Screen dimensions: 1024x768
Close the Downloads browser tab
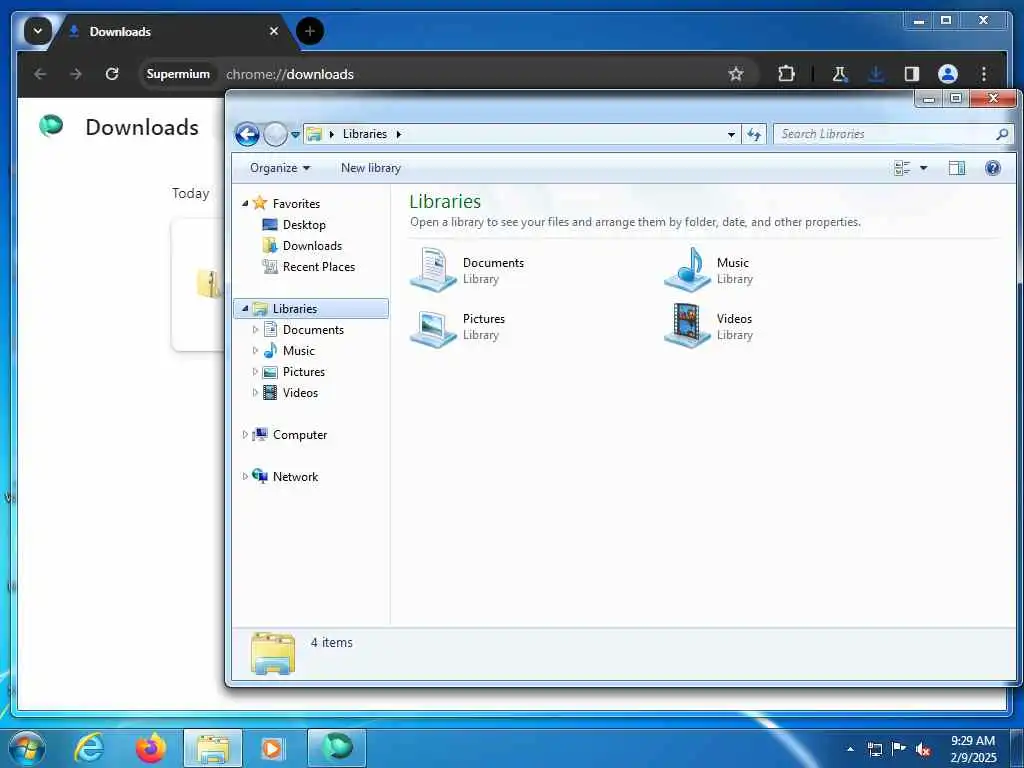coord(274,31)
